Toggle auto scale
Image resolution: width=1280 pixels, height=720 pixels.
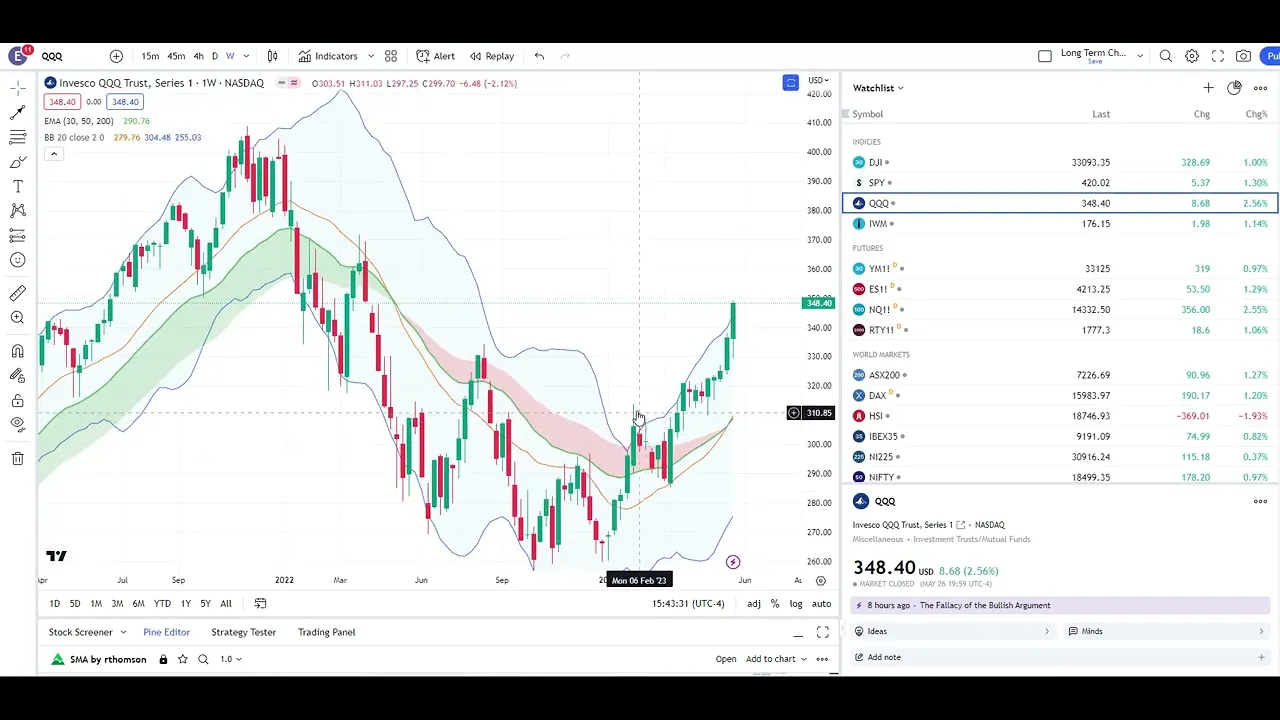pos(821,603)
